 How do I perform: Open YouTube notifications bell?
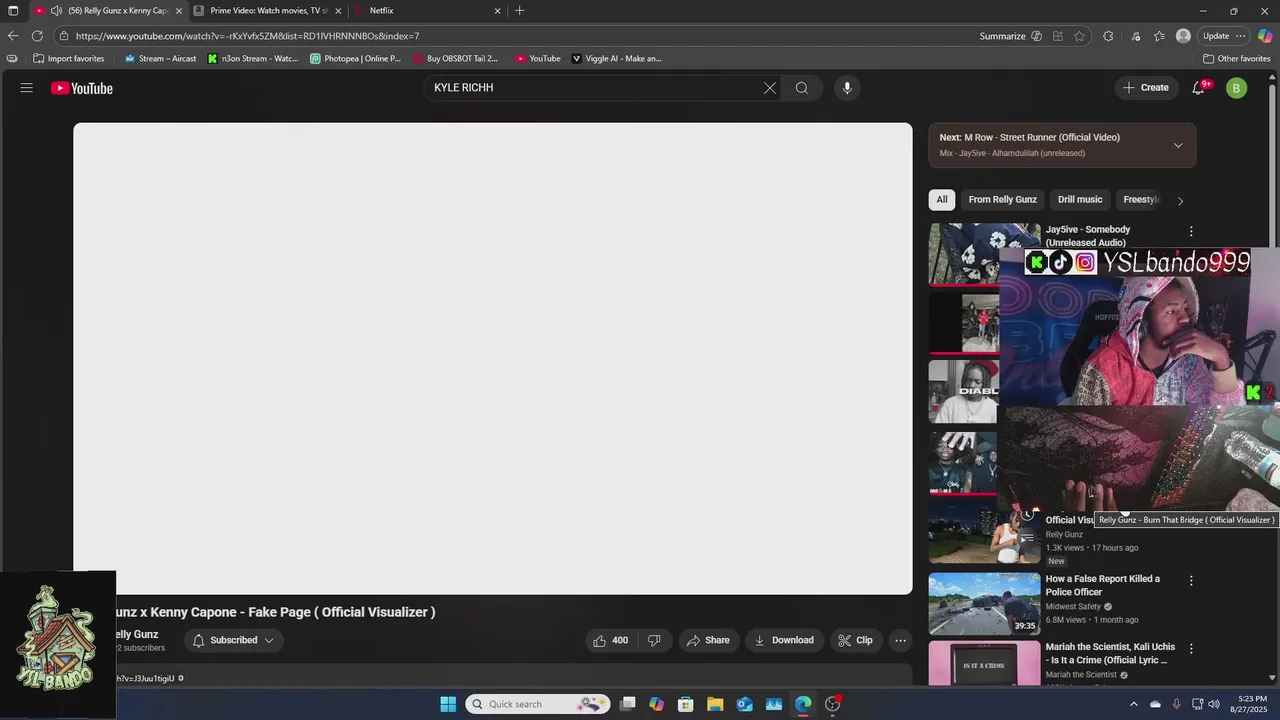click(1198, 88)
